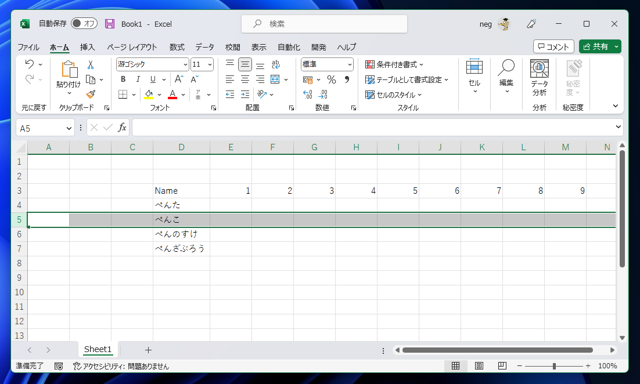Screen dimensions: 640x384
Task: Align cell text left
Action: tap(230, 80)
